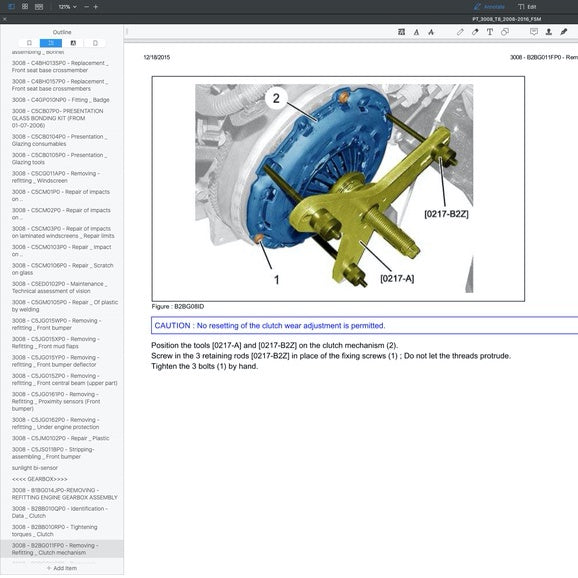The image size is (578, 578).
Task: Click Add Item in the outline
Action: click(62, 568)
